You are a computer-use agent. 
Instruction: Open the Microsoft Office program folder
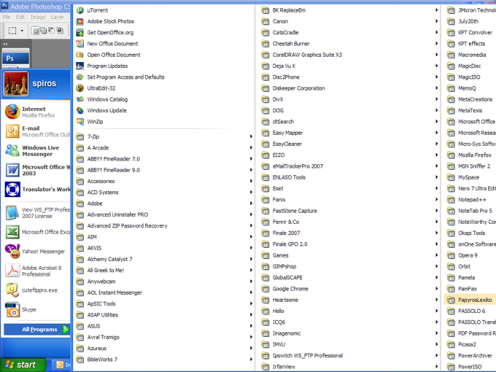click(x=470, y=122)
